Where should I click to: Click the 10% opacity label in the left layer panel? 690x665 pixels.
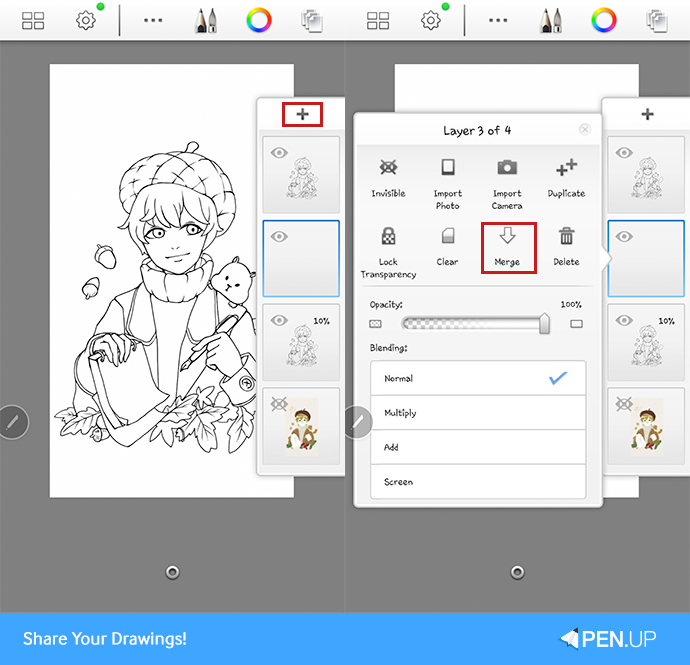321,321
